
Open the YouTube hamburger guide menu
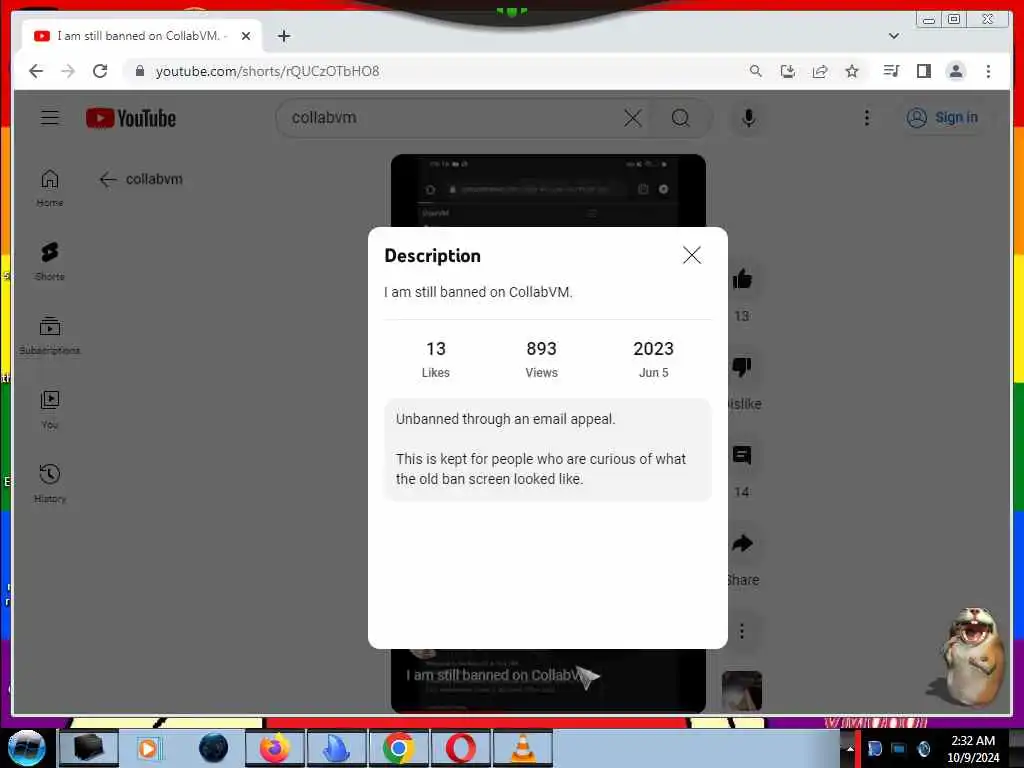(50, 118)
